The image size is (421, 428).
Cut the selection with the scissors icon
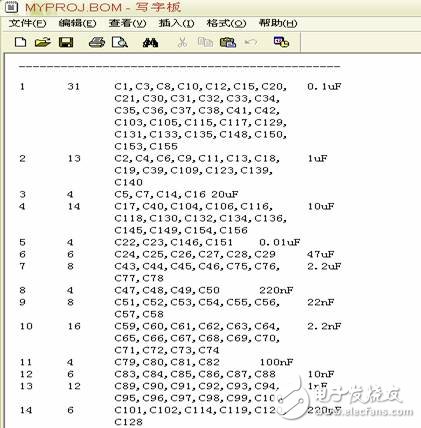click(182, 42)
